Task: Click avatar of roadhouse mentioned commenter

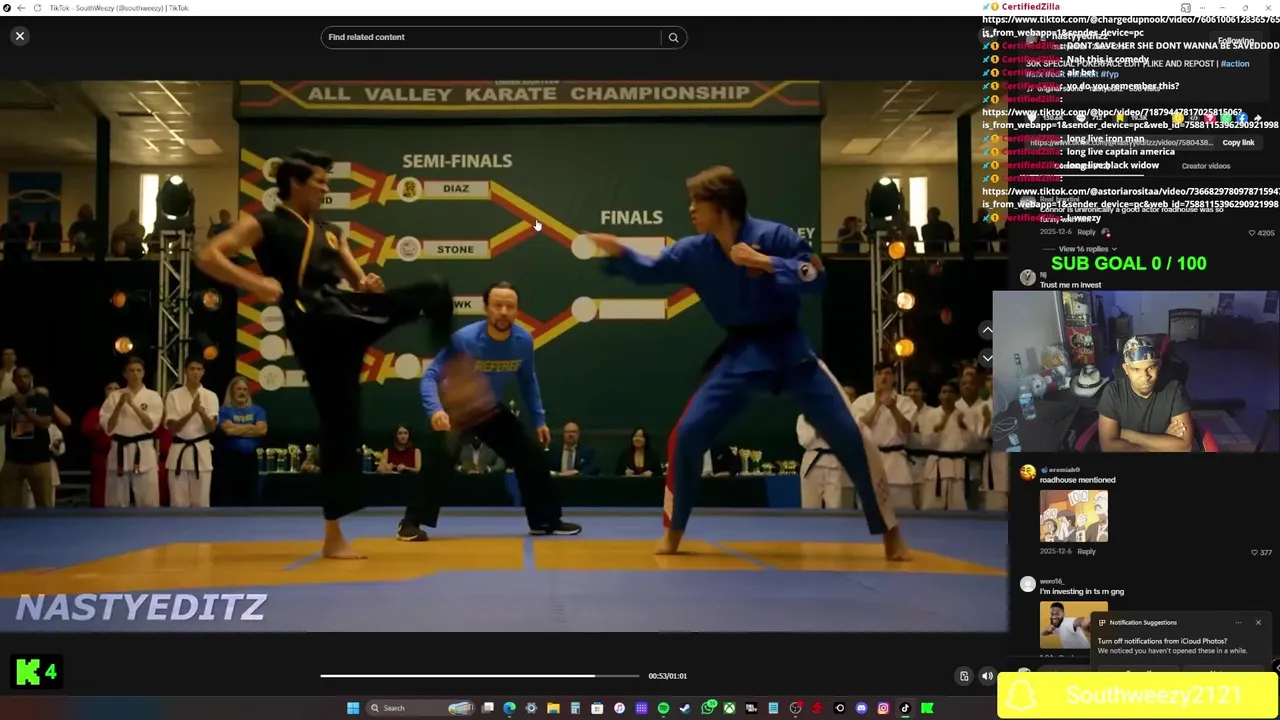Action: click(1028, 473)
